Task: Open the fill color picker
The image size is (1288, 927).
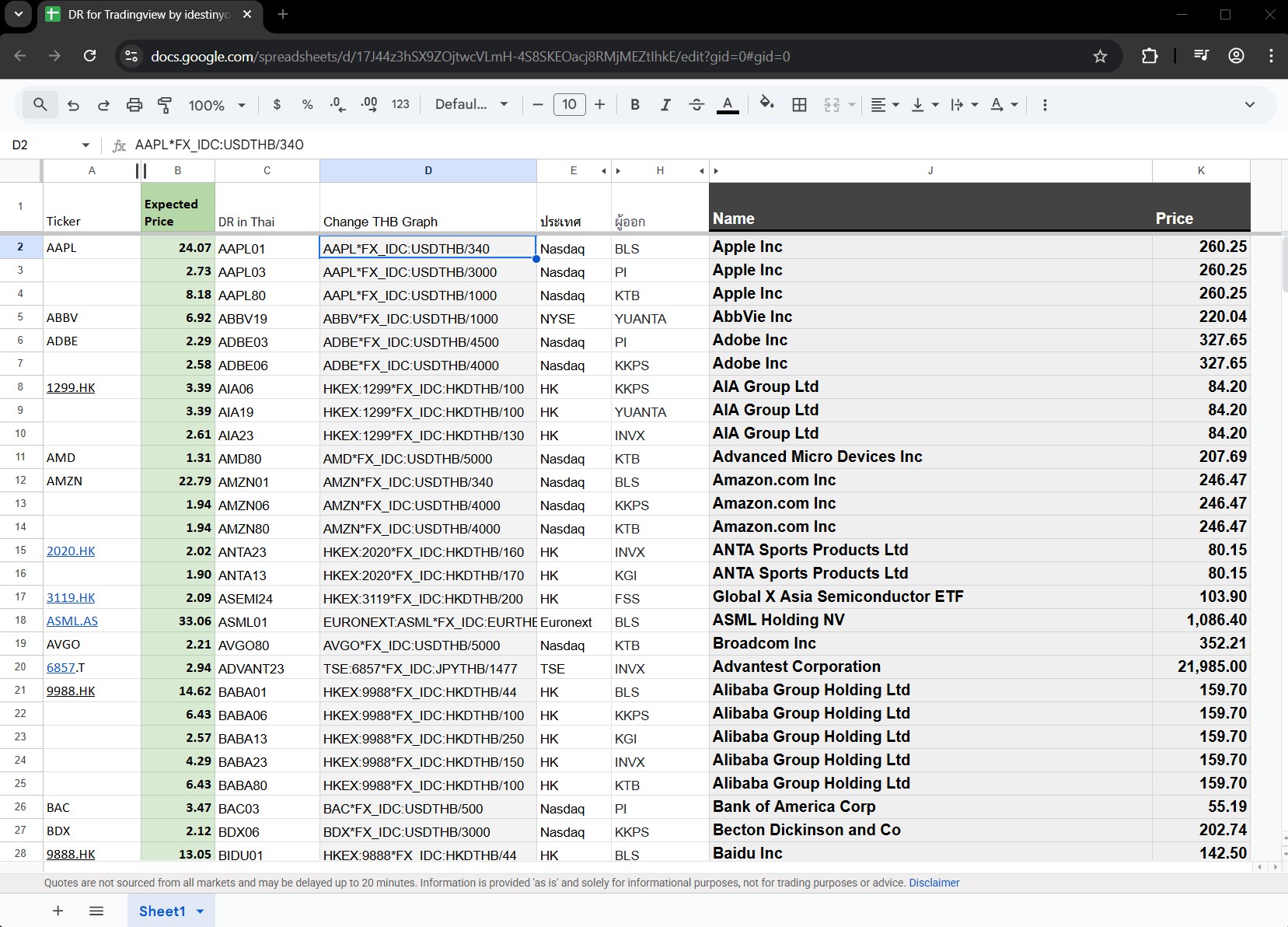Action: click(766, 104)
